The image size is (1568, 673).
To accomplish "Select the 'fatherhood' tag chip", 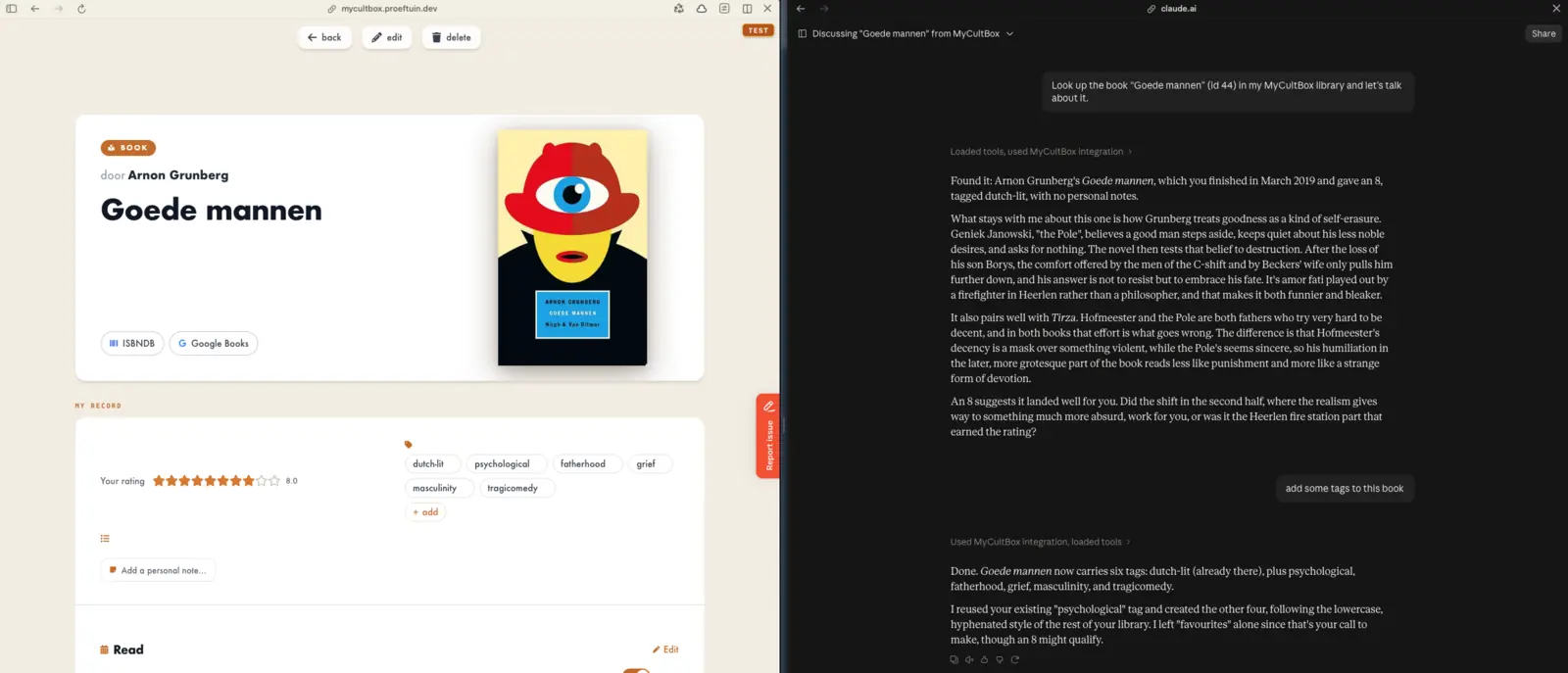I will tap(587, 464).
